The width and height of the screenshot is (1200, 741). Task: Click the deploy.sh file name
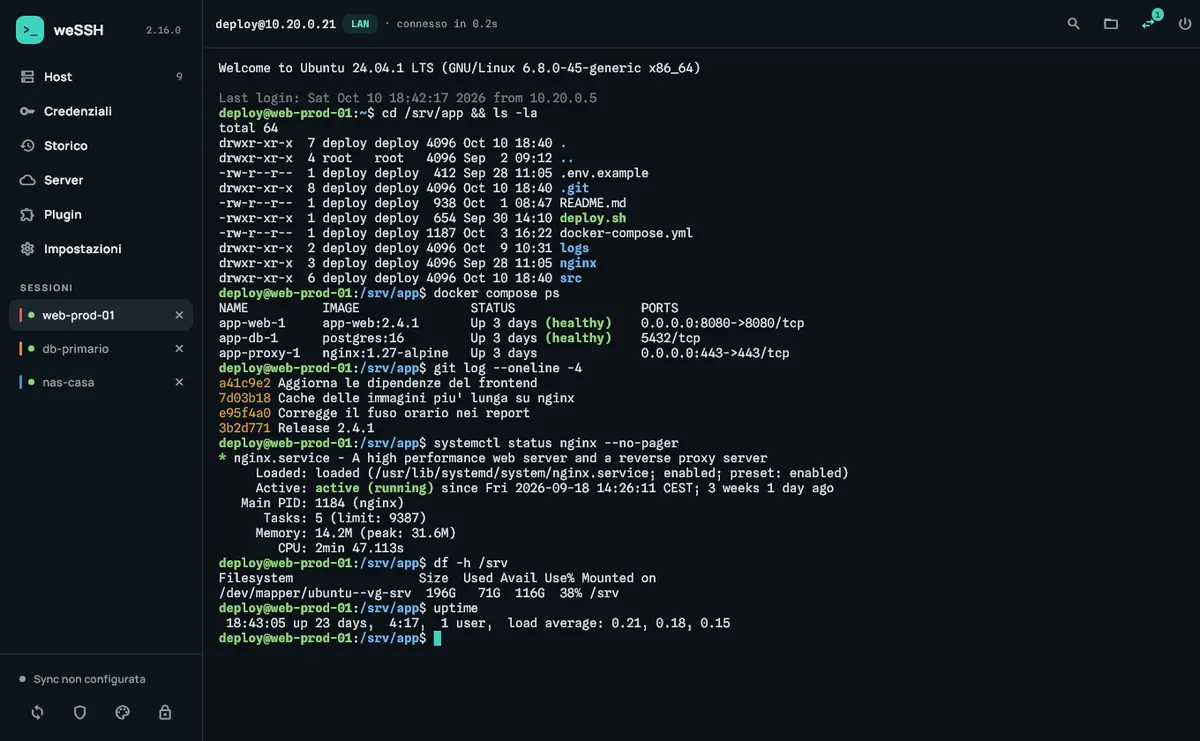click(x=593, y=218)
